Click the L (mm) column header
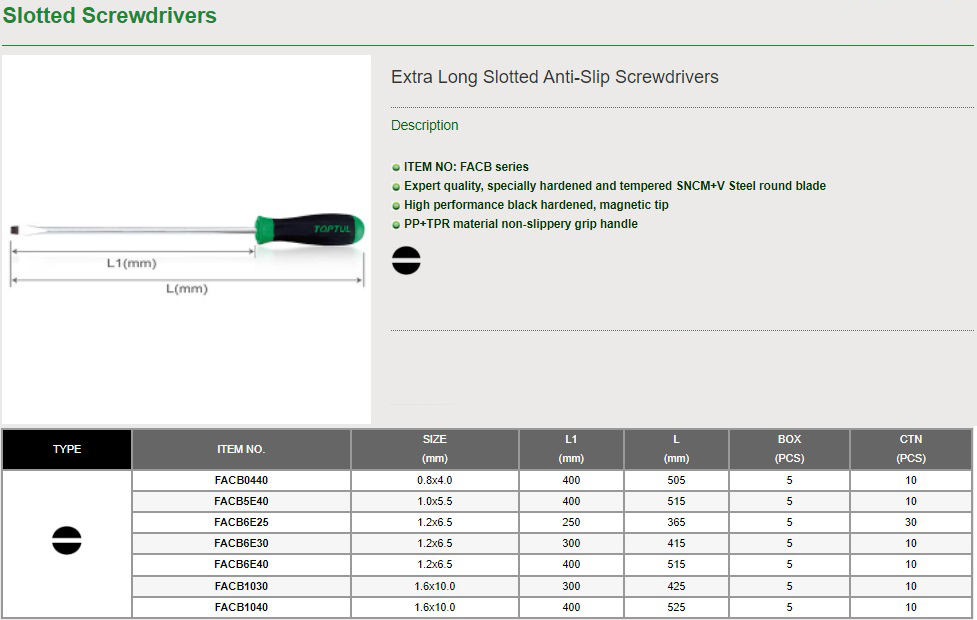Screen dimensions: 977x620 point(676,449)
